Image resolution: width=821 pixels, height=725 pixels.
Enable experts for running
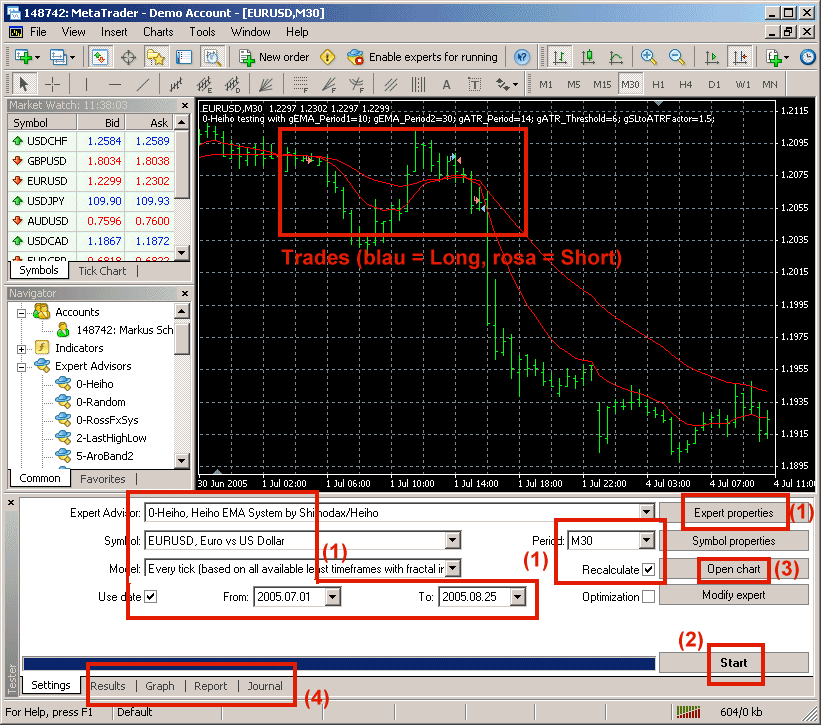tap(421, 57)
